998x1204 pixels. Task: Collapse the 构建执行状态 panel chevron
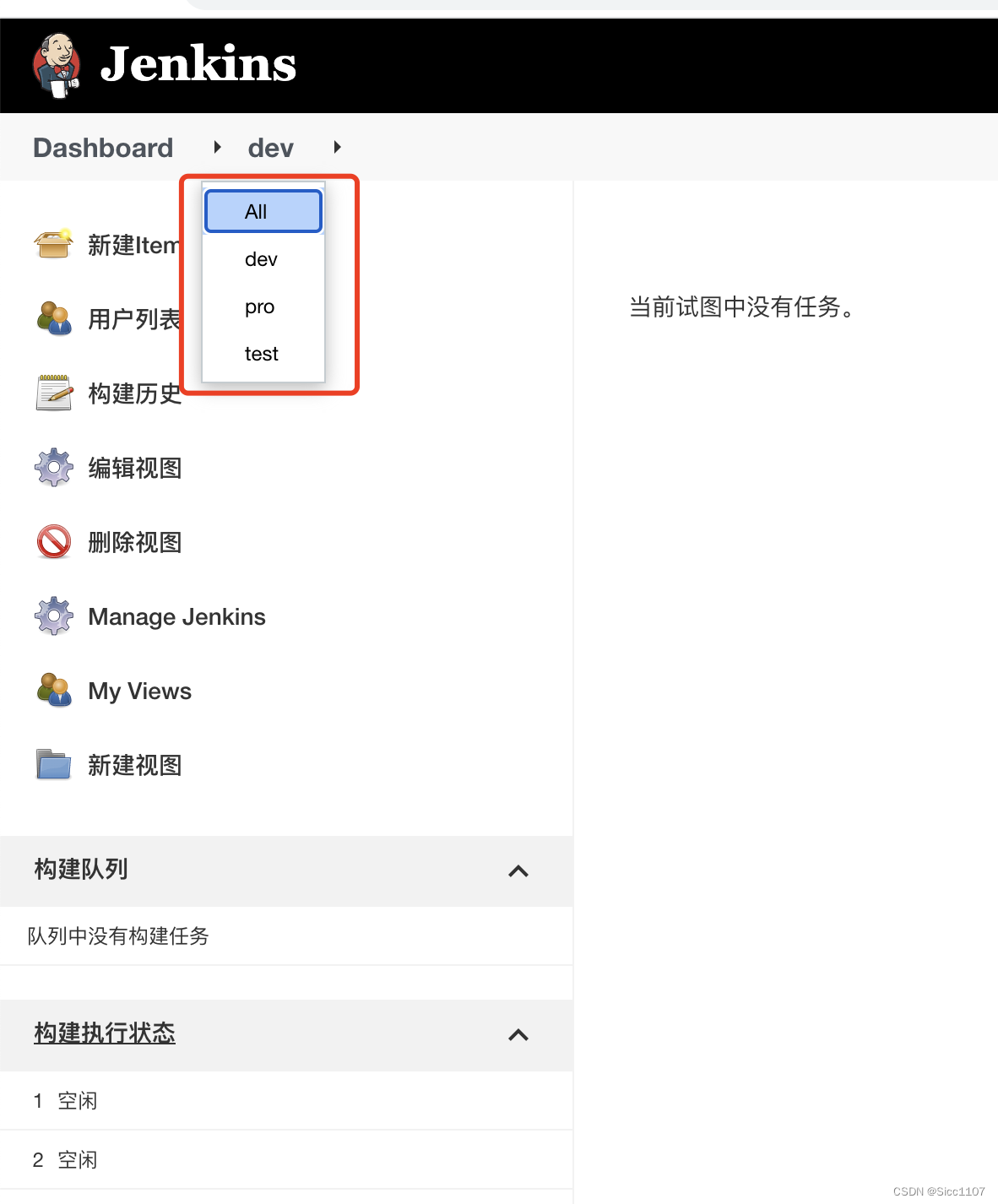click(x=518, y=1034)
